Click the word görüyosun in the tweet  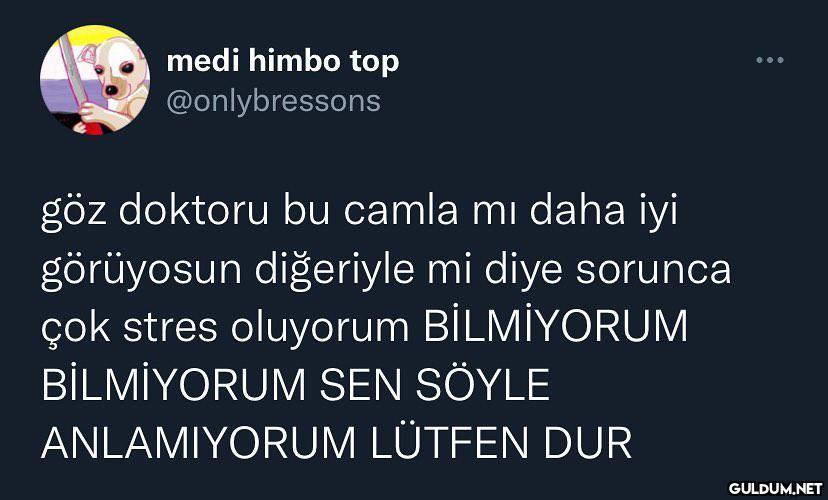[142, 270]
